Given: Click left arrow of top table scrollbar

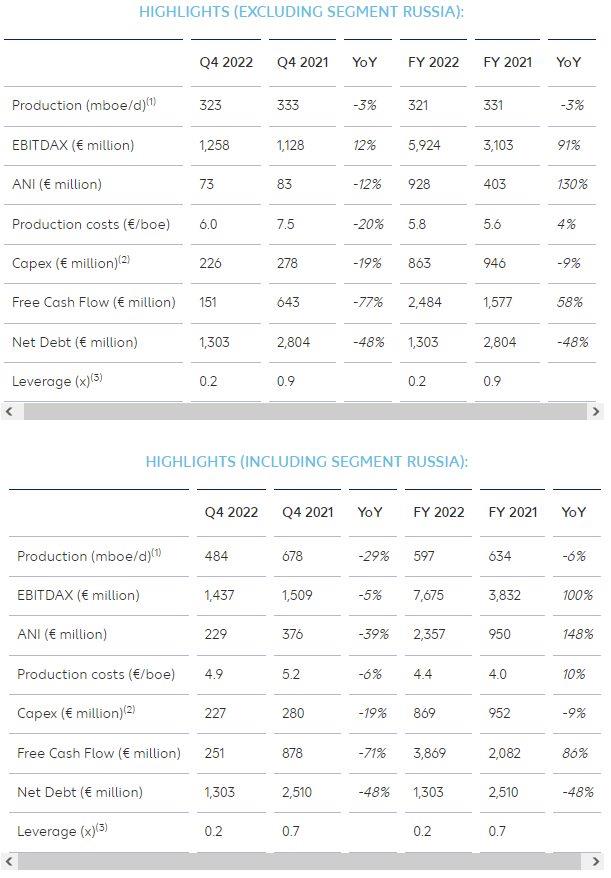Looking at the screenshot, I should pos(9,412).
